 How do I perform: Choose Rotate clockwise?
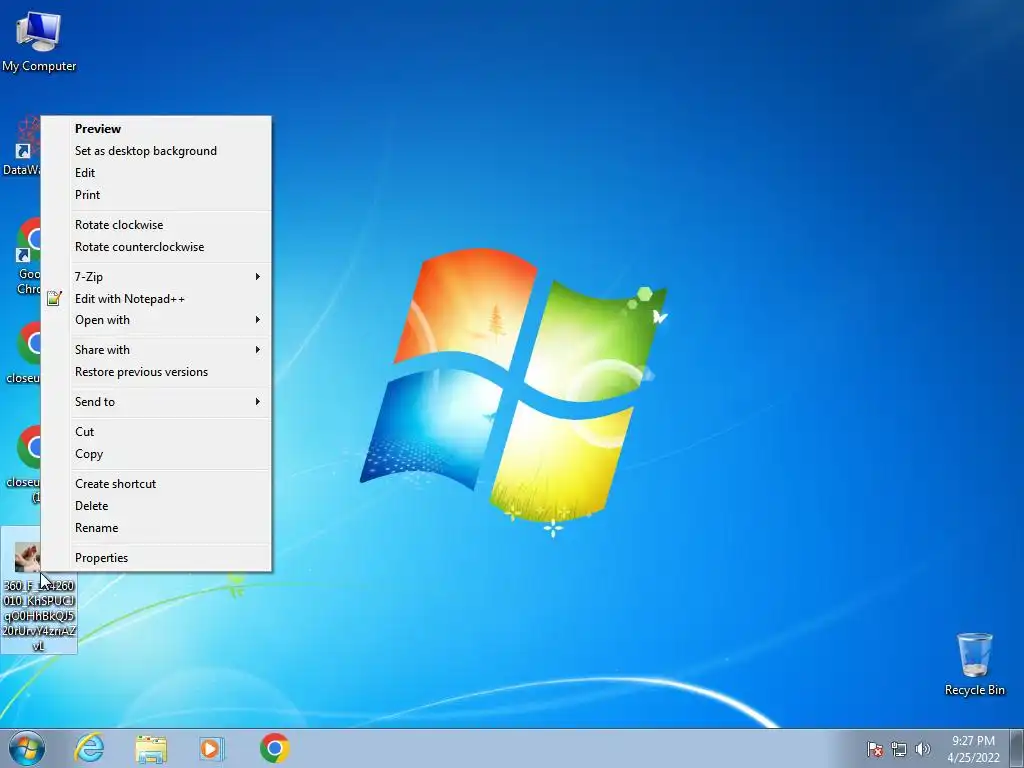pos(156,225)
